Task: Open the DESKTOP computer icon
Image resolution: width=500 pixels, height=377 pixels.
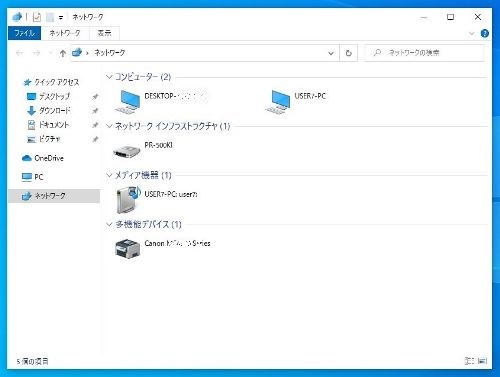Action: [127, 102]
